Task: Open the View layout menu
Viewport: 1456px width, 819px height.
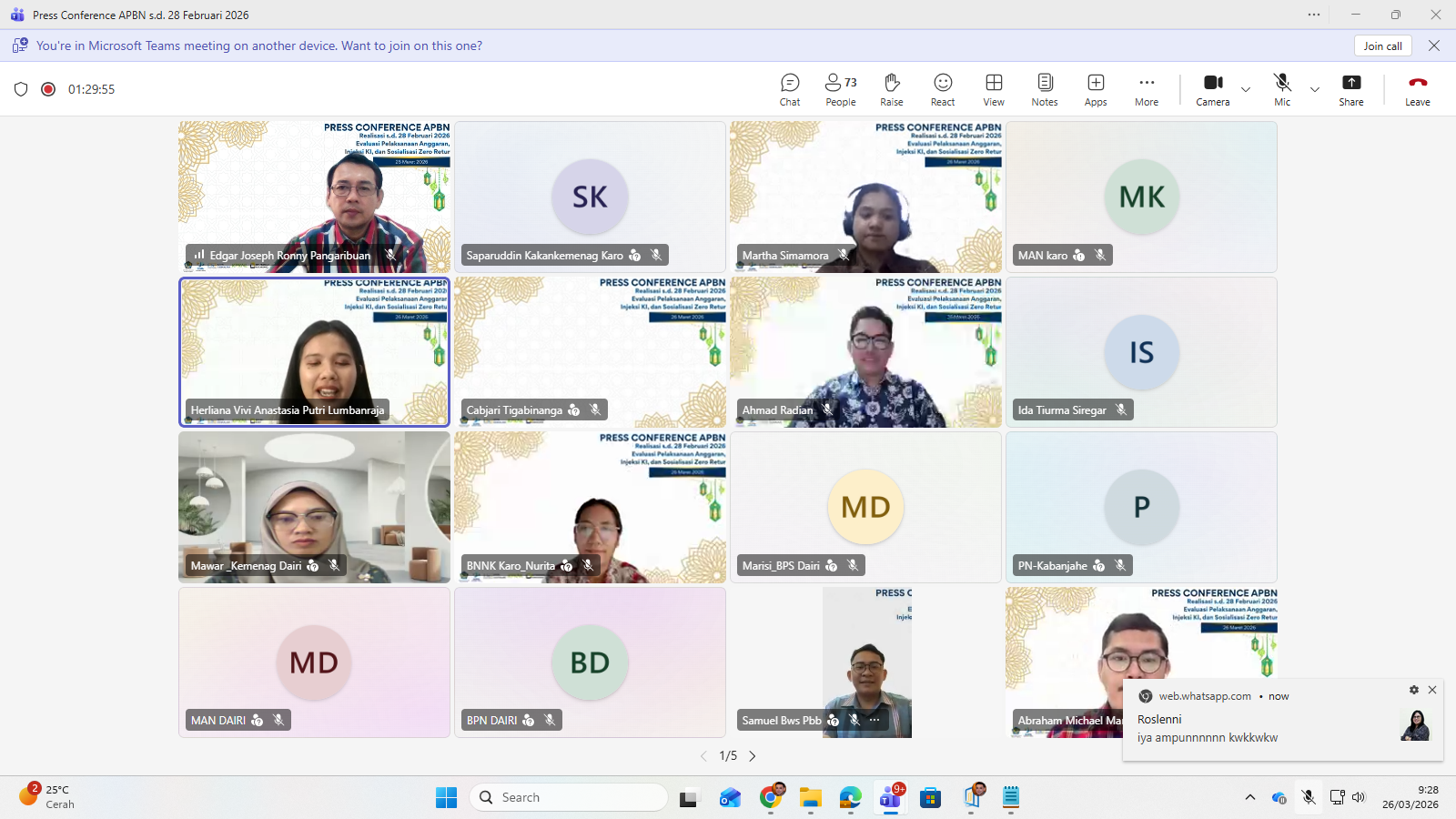Action: (994, 89)
